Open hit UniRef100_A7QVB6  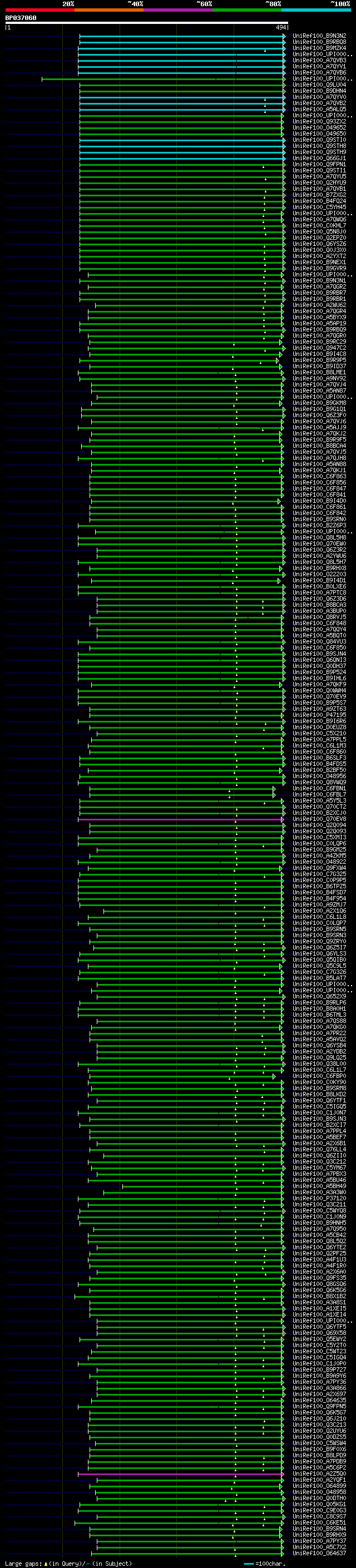pos(319,72)
